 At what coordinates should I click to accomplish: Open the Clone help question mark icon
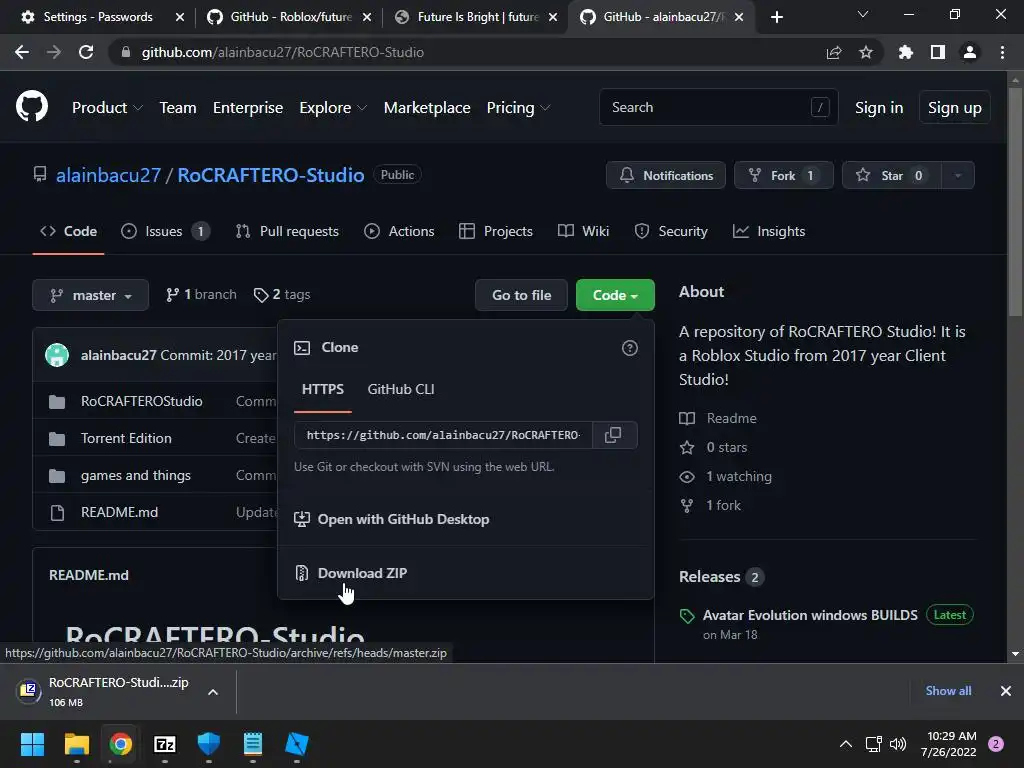(630, 348)
